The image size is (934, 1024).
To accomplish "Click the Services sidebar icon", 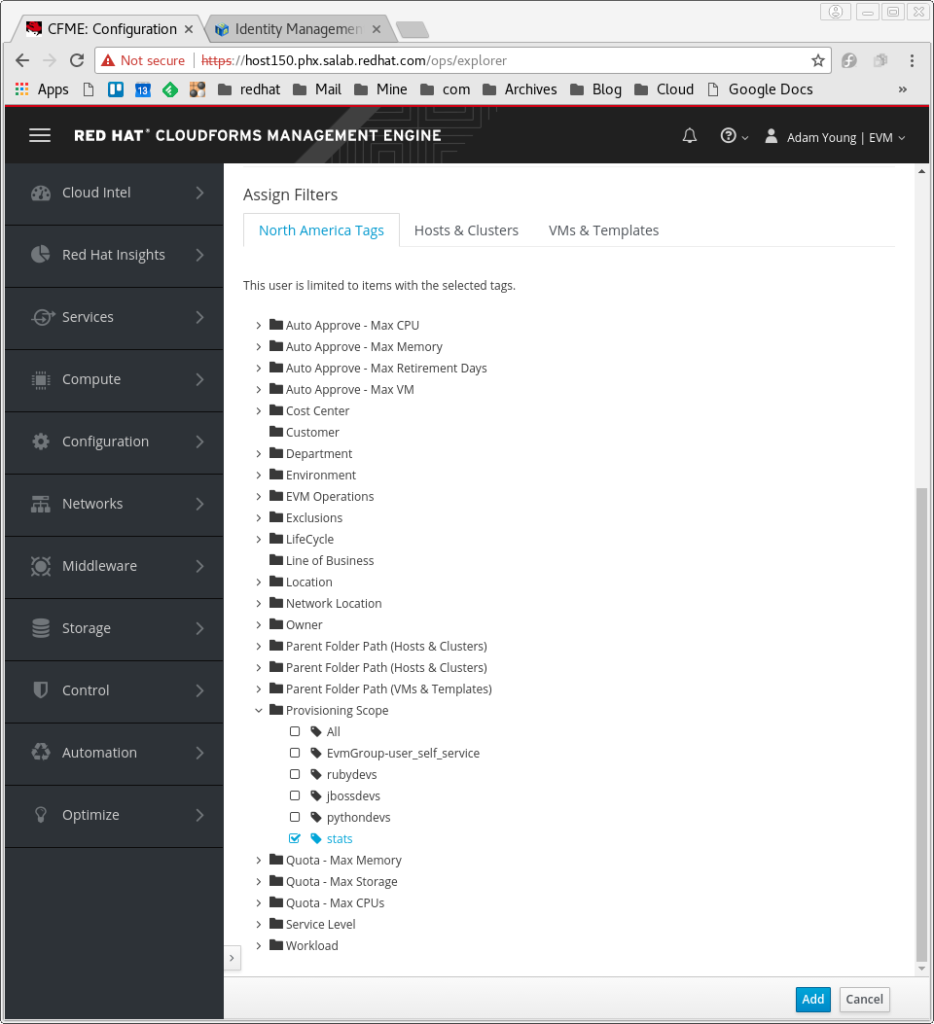I will [x=42, y=317].
